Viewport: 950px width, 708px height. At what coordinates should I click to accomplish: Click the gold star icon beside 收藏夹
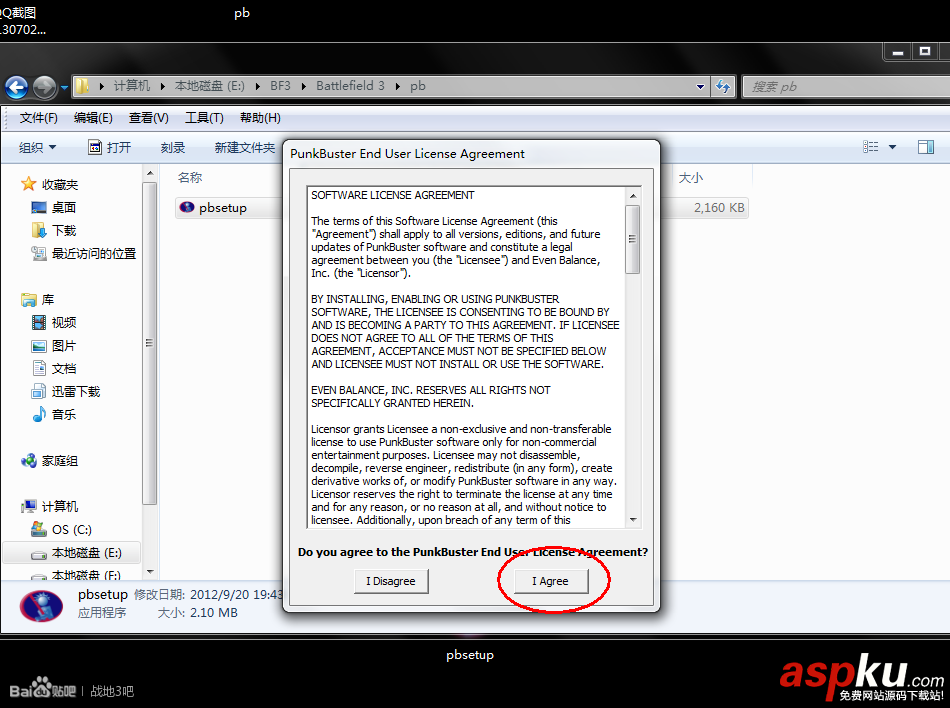click(x=28, y=184)
